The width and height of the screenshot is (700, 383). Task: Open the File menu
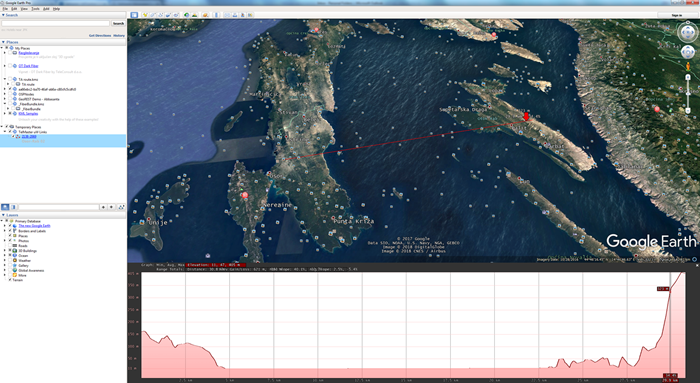[5, 8]
